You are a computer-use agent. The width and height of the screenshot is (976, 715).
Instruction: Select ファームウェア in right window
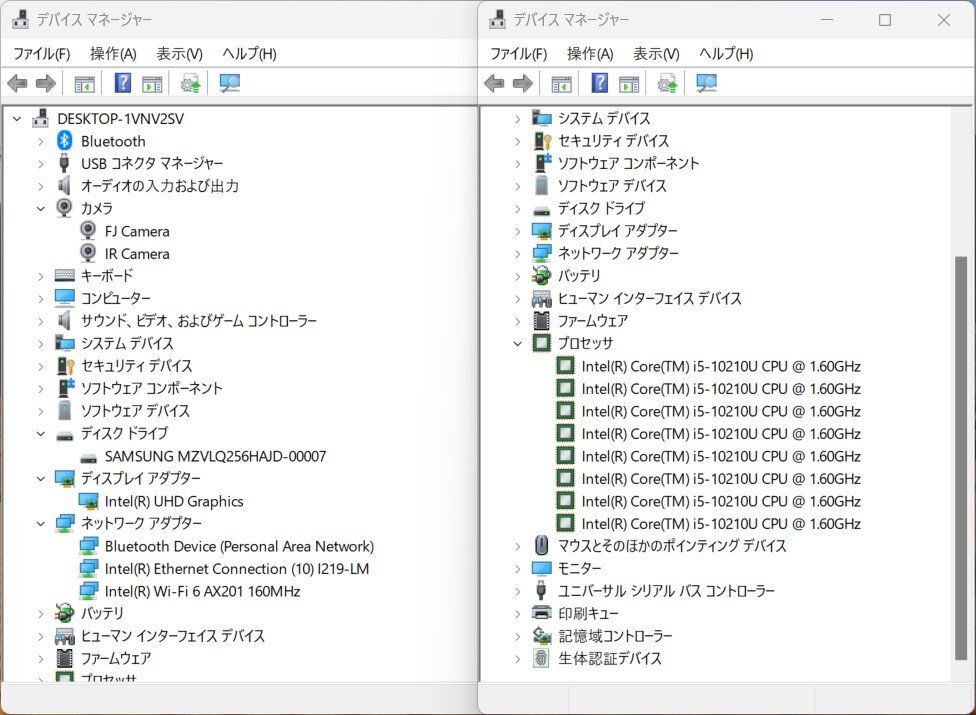coord(593,320)
